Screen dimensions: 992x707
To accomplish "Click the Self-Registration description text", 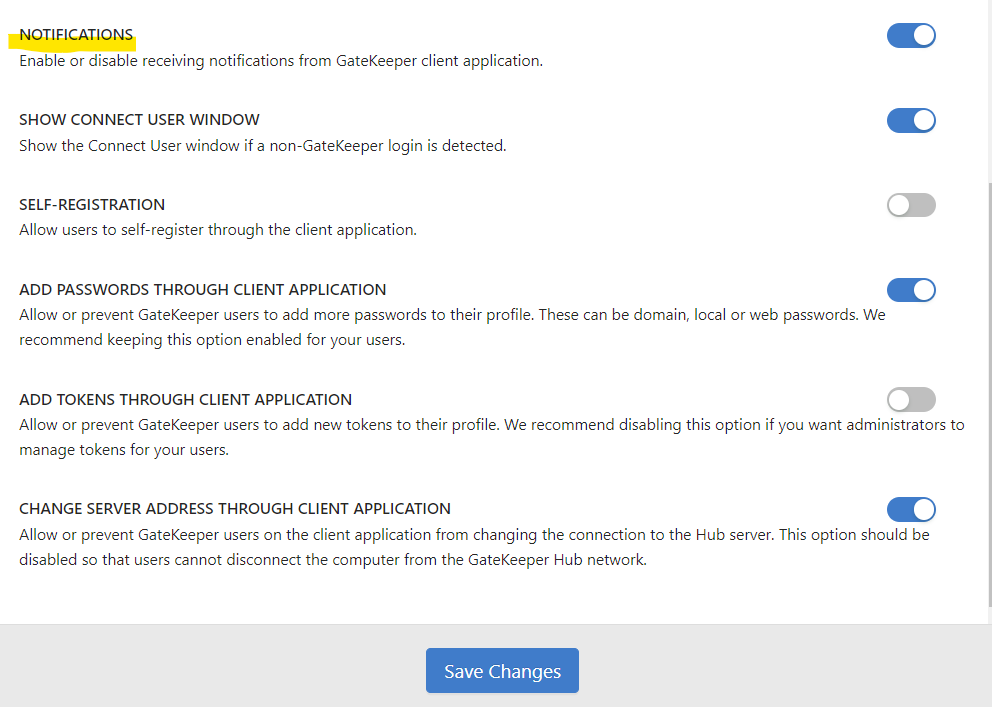I will click(x=219, y=229).
